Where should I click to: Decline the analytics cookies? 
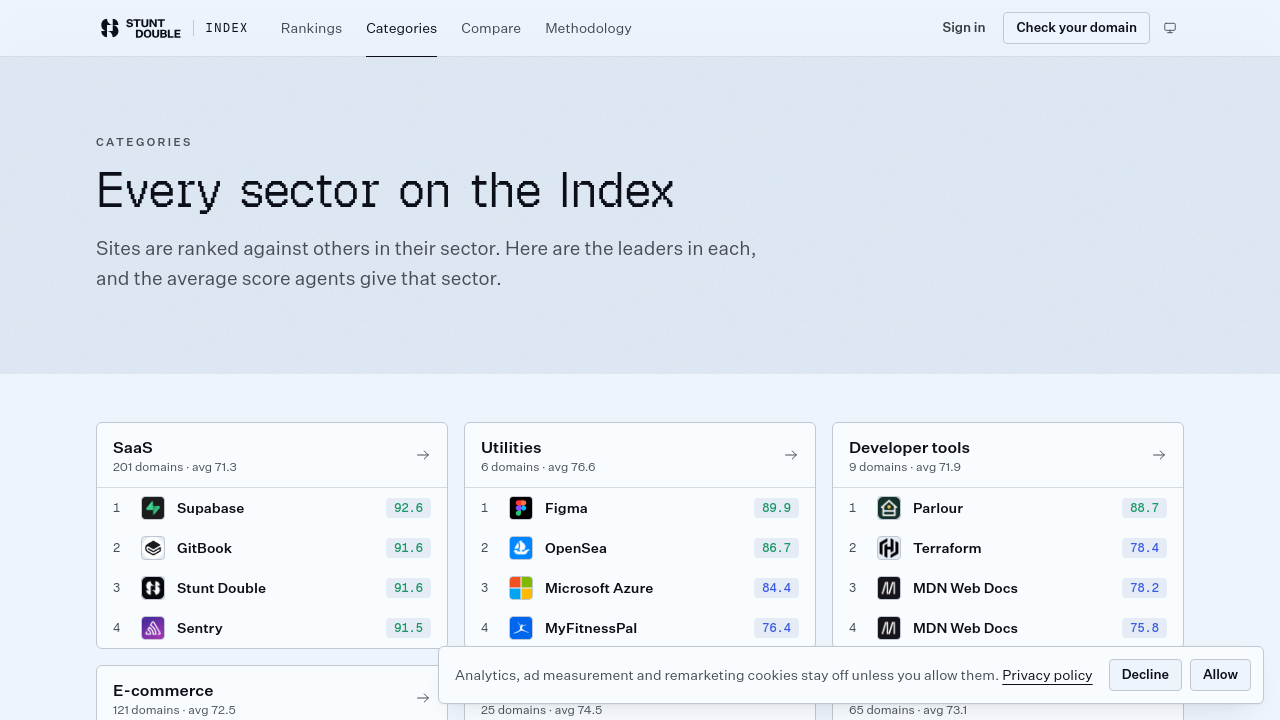tap(1145, 675)
